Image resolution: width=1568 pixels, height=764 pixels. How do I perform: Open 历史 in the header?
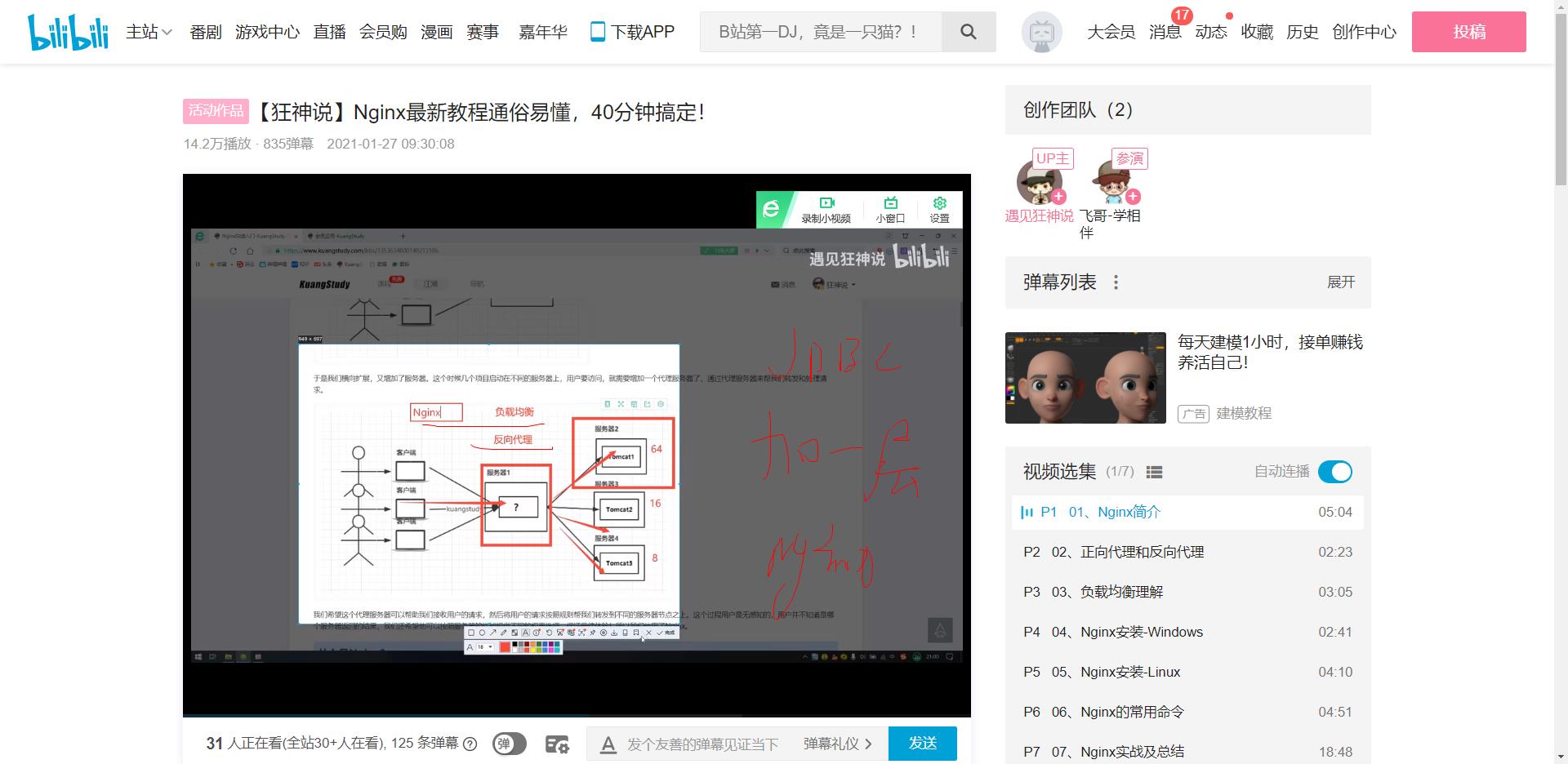(x=1303, y=32)
